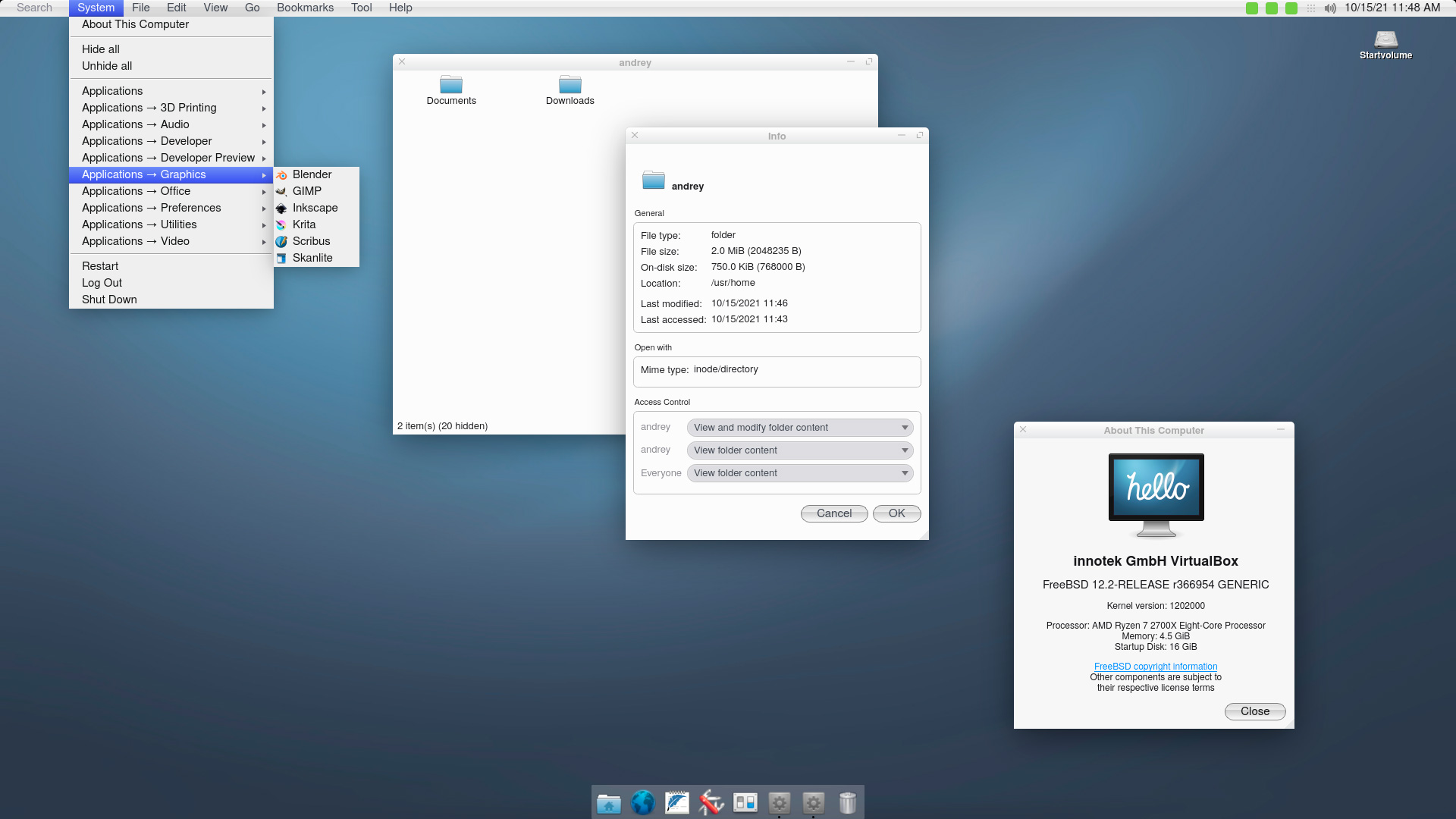Open the Trash in the dock

tap(847, 803)
